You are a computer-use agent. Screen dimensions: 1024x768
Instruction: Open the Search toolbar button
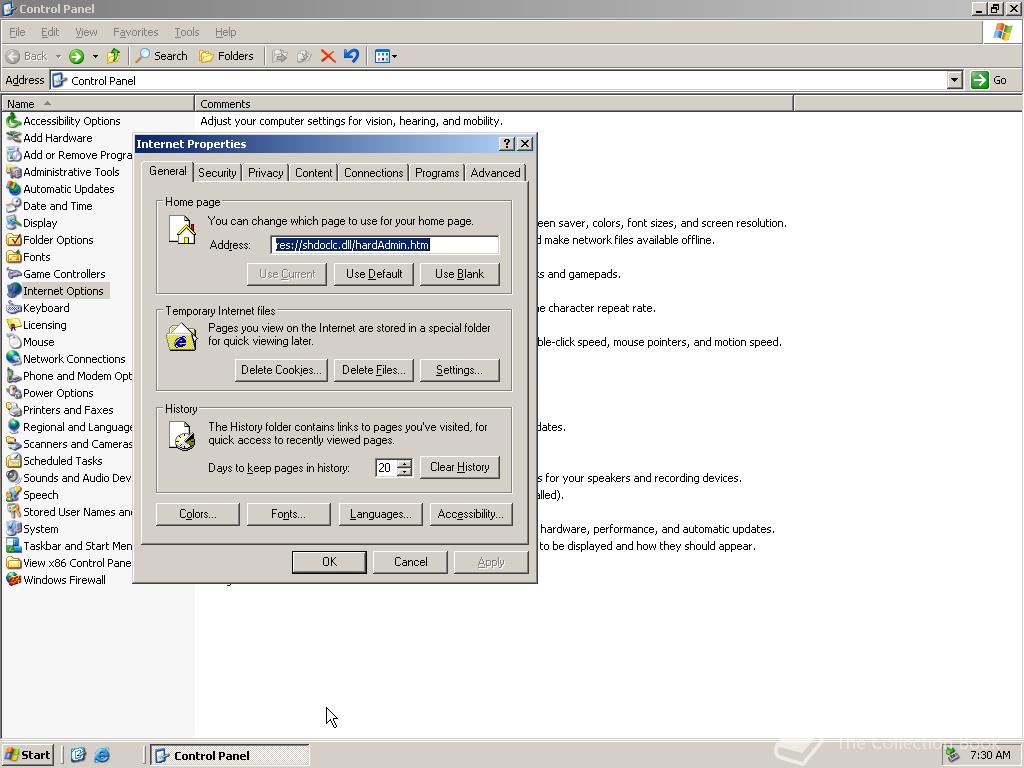tap(161, 56)
